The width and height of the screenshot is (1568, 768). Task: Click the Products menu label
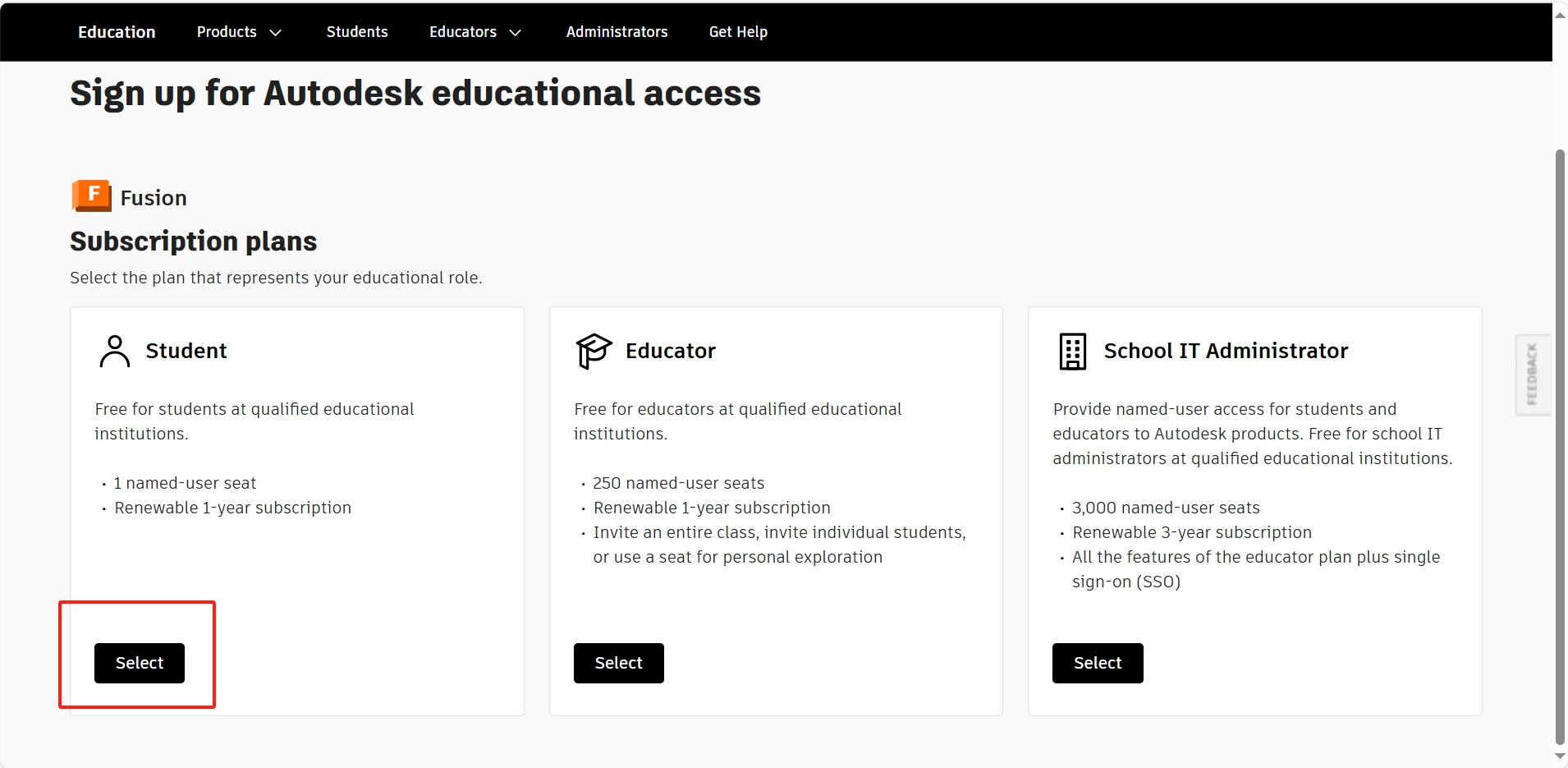tap(227, 32)
